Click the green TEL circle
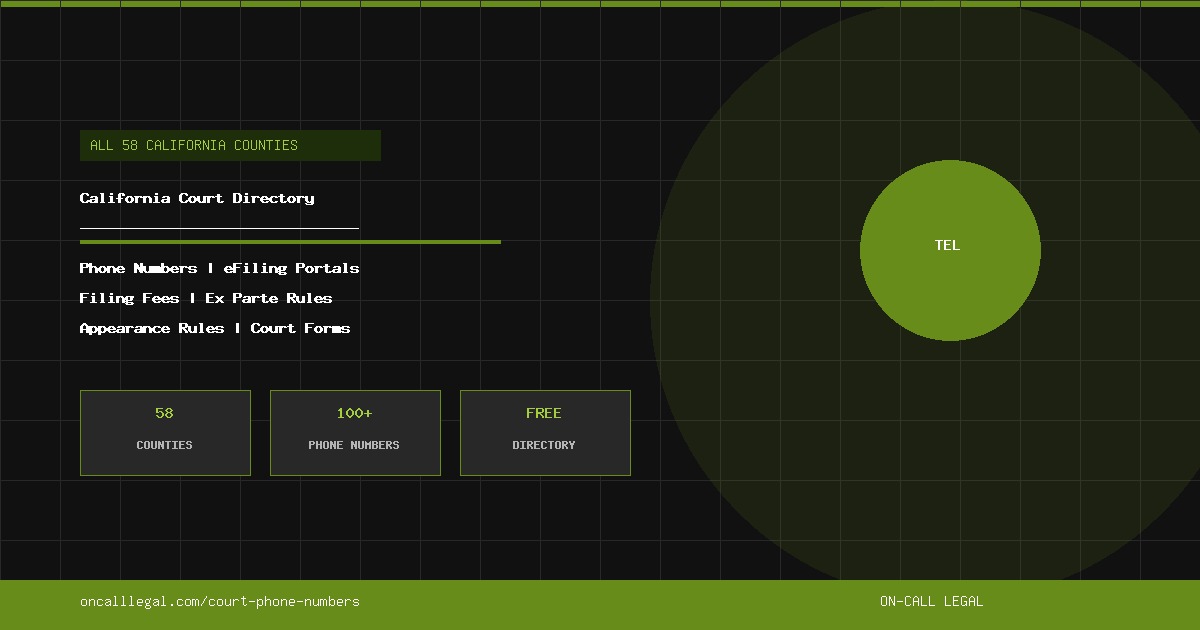The width and height of the screenshot is (1200, 630). pyautogui.click(x=950, y=250)
